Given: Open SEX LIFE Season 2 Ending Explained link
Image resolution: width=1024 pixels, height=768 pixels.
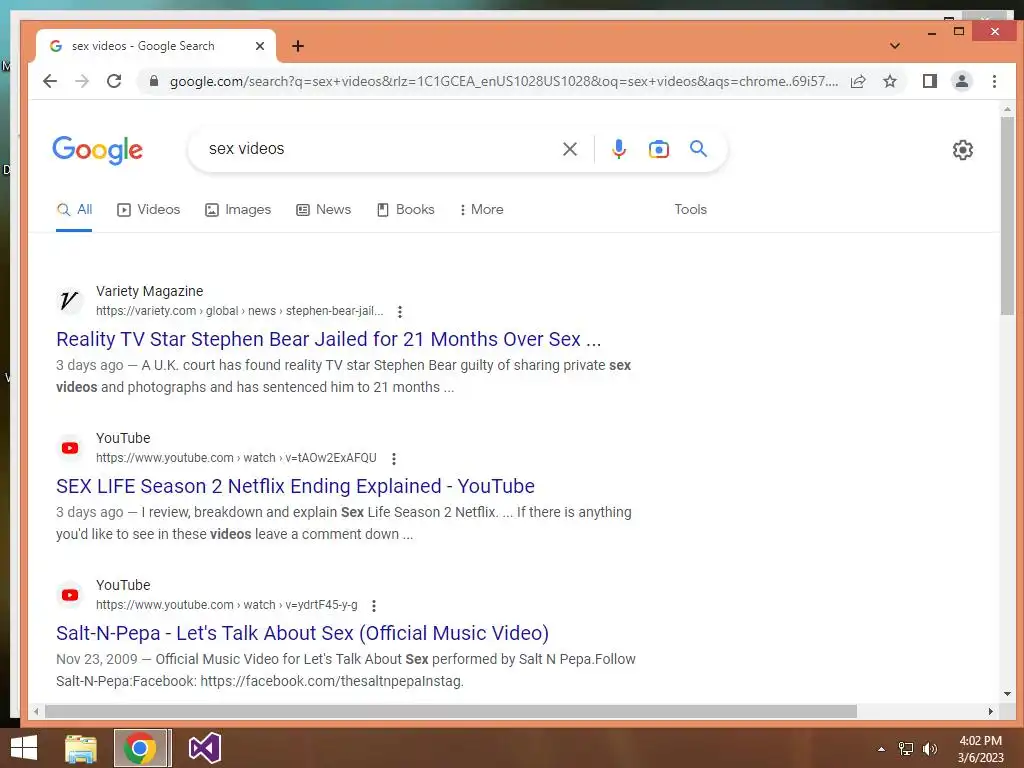Looking at the screenshot, I should click(x=295, y=487).
